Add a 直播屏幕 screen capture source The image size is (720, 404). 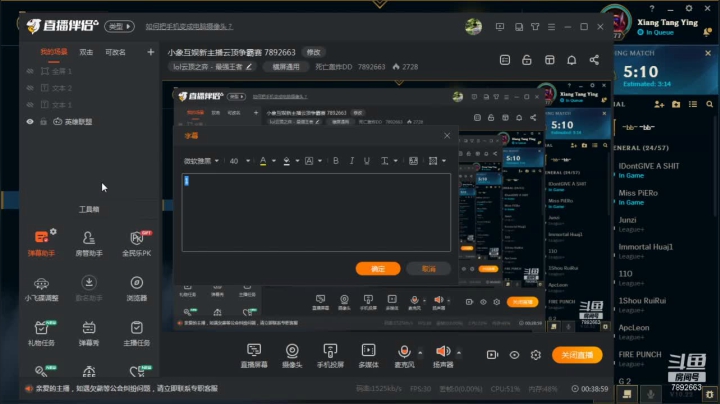click(x=254, y=355)
